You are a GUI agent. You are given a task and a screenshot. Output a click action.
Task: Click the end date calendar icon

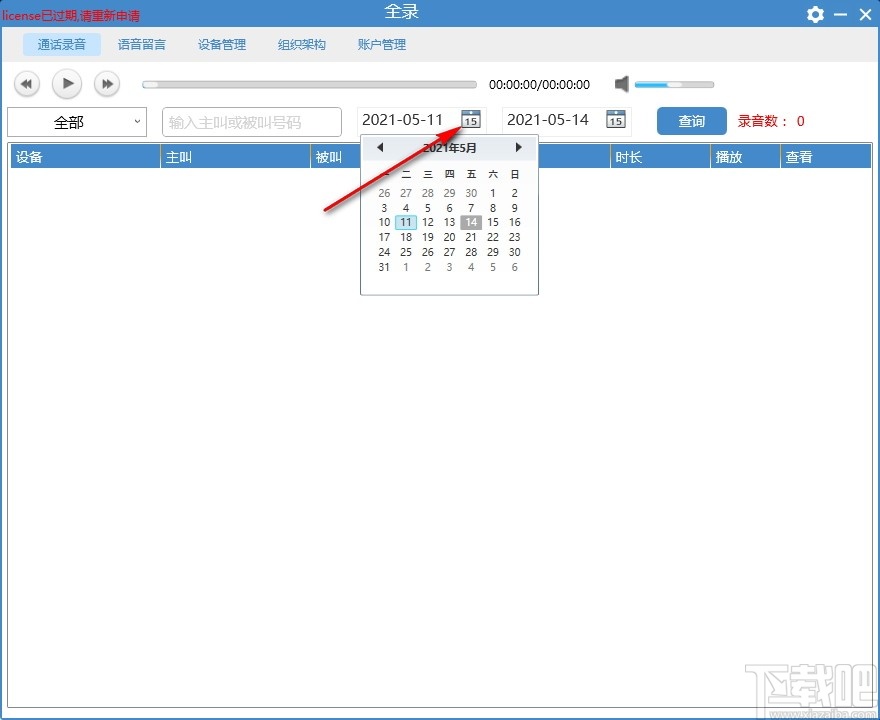pyautogui.click(x=616, y=119)
